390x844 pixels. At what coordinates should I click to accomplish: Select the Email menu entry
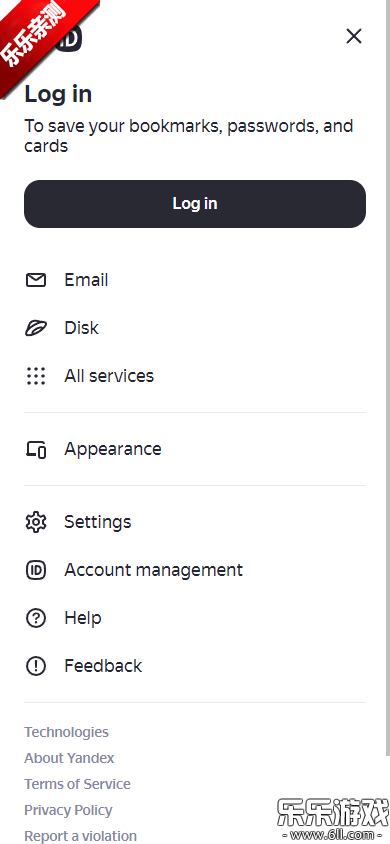[x=195, y=280]
